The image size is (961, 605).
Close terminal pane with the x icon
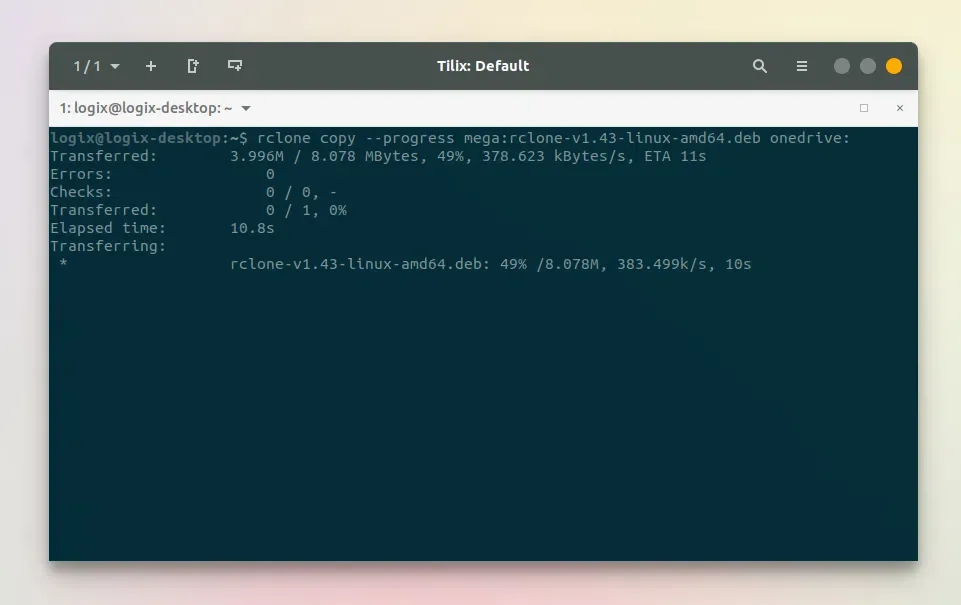tap(900, 108)
